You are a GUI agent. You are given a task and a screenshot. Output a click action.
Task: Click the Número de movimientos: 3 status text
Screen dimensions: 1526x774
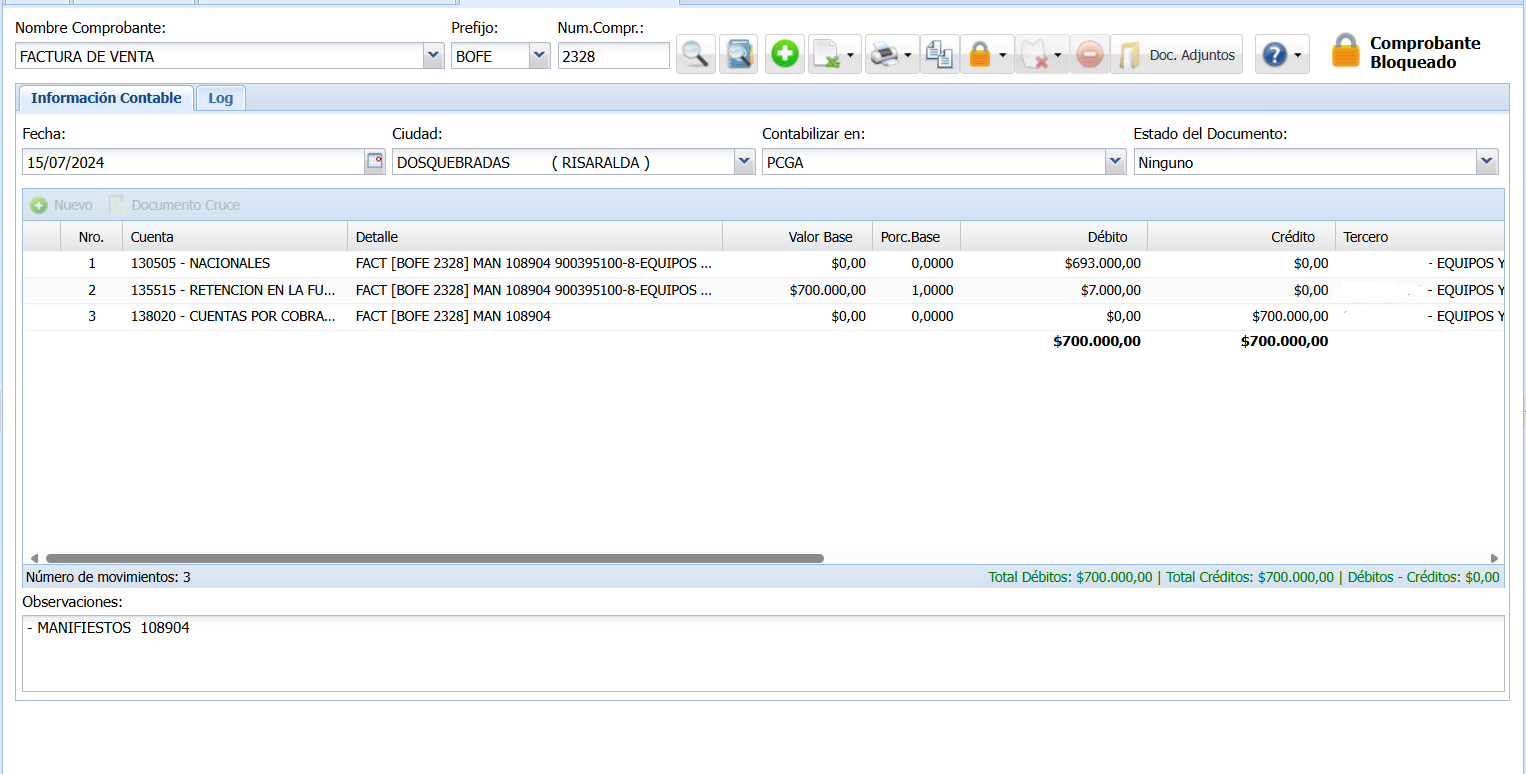108,577
